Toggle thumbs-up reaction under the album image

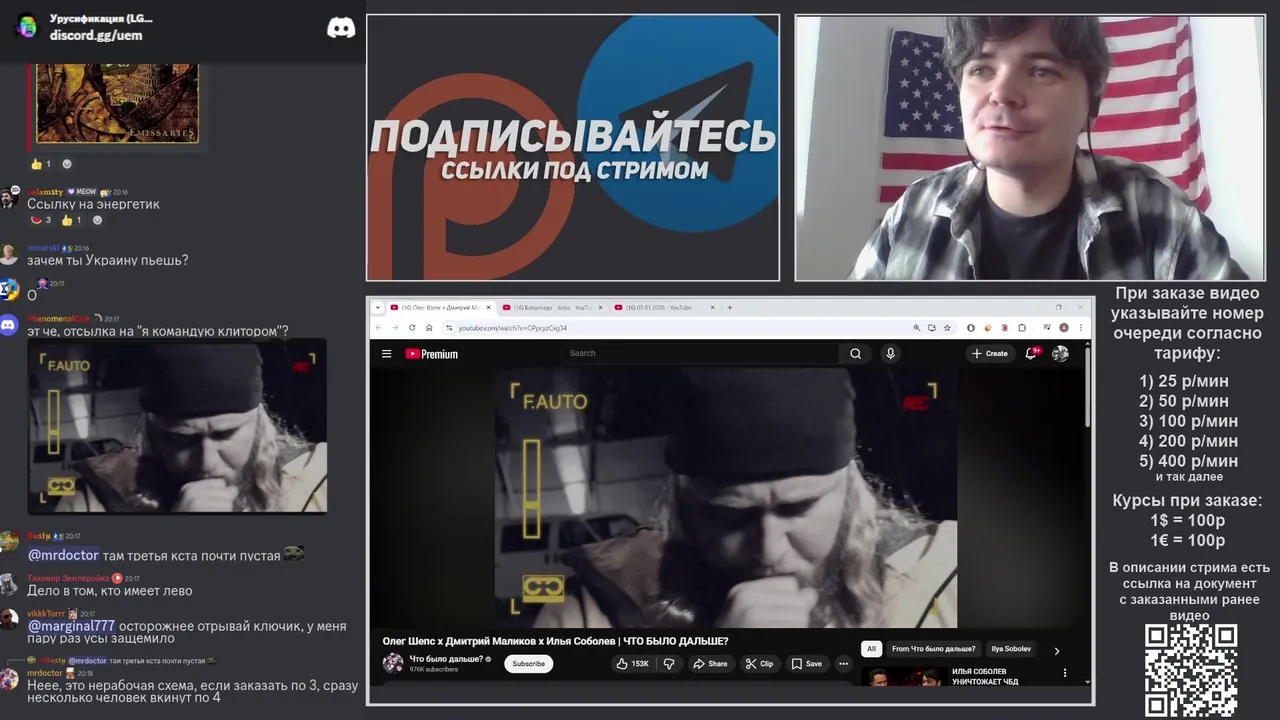[x=41, y=164]
